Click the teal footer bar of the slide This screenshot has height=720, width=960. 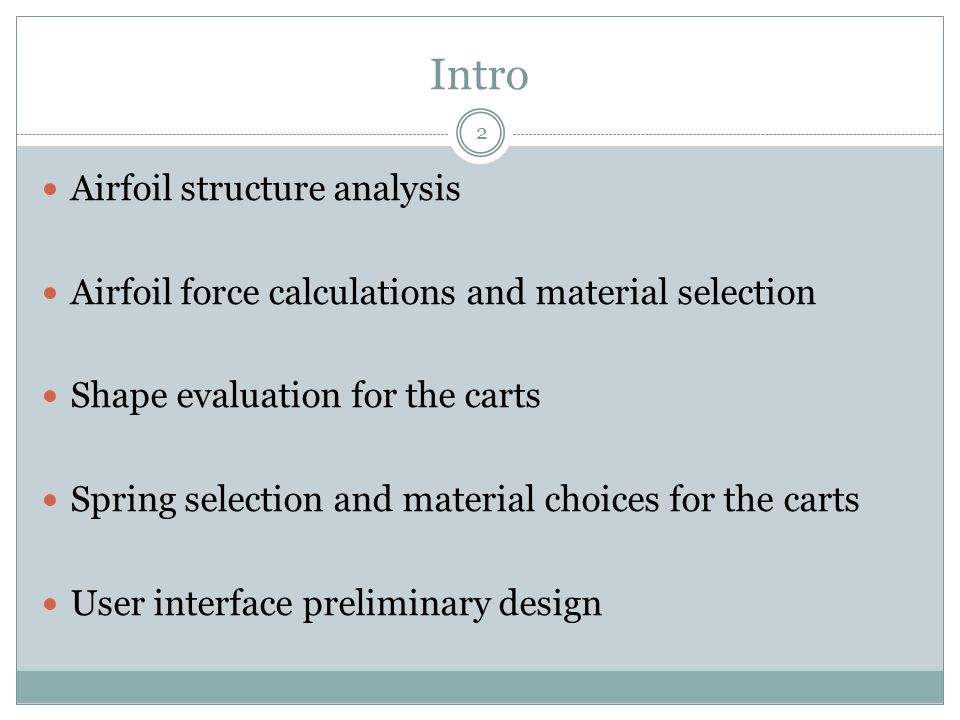[480, 687]
